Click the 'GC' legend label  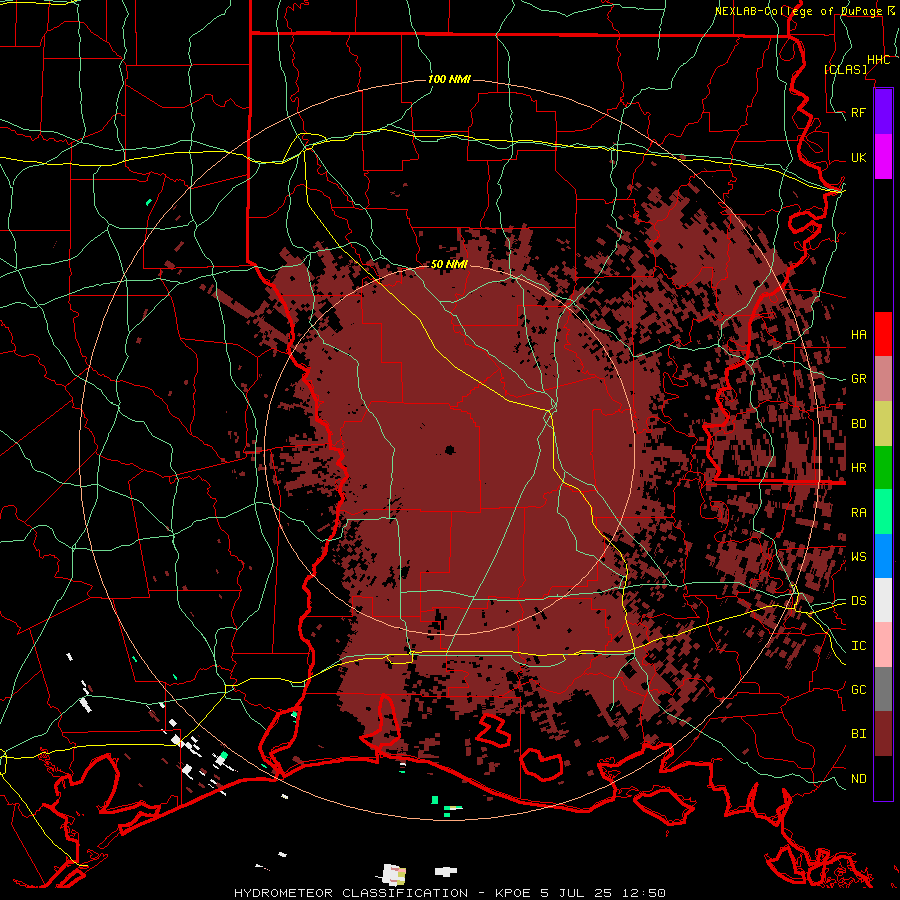click(858, 689)
